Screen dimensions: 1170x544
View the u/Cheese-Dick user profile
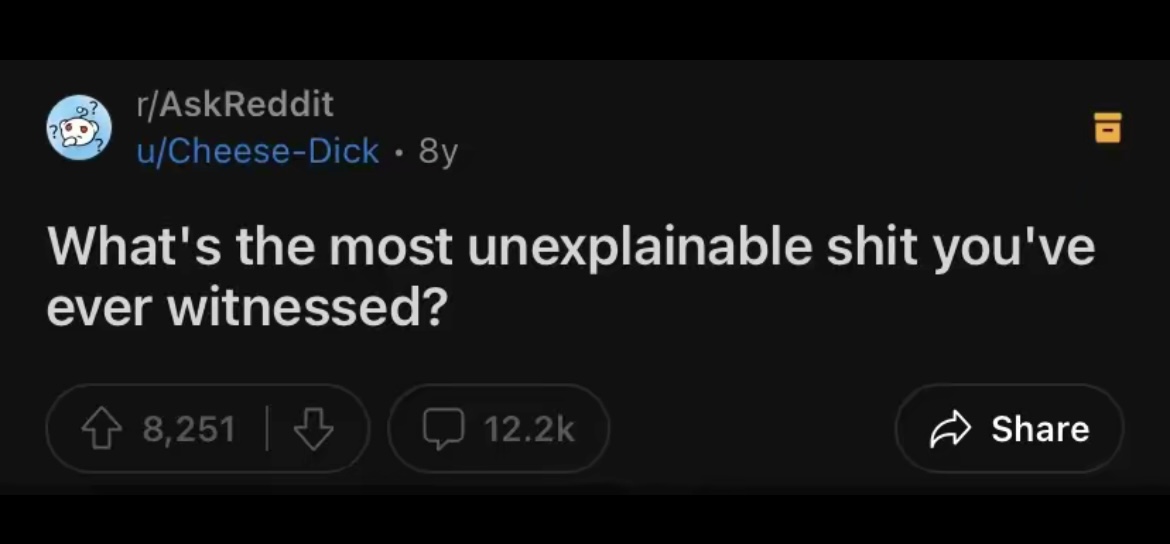coord(257,151)
